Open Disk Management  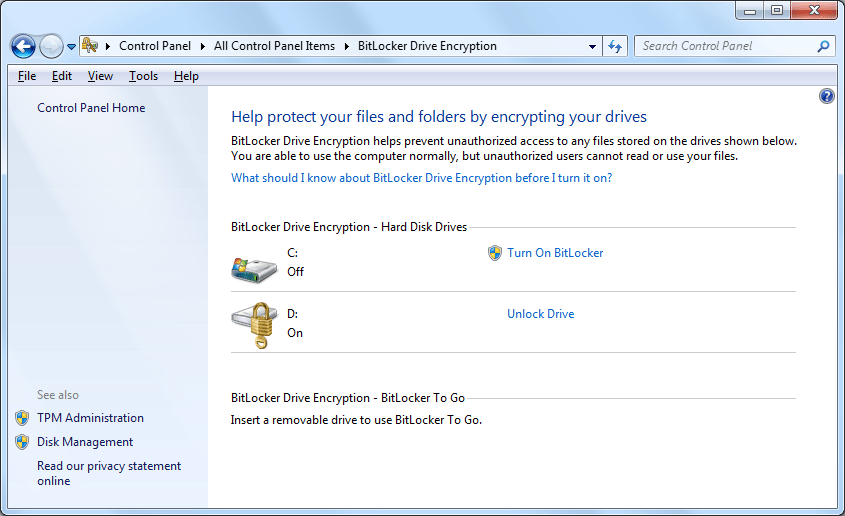click(x=85, y=442)
